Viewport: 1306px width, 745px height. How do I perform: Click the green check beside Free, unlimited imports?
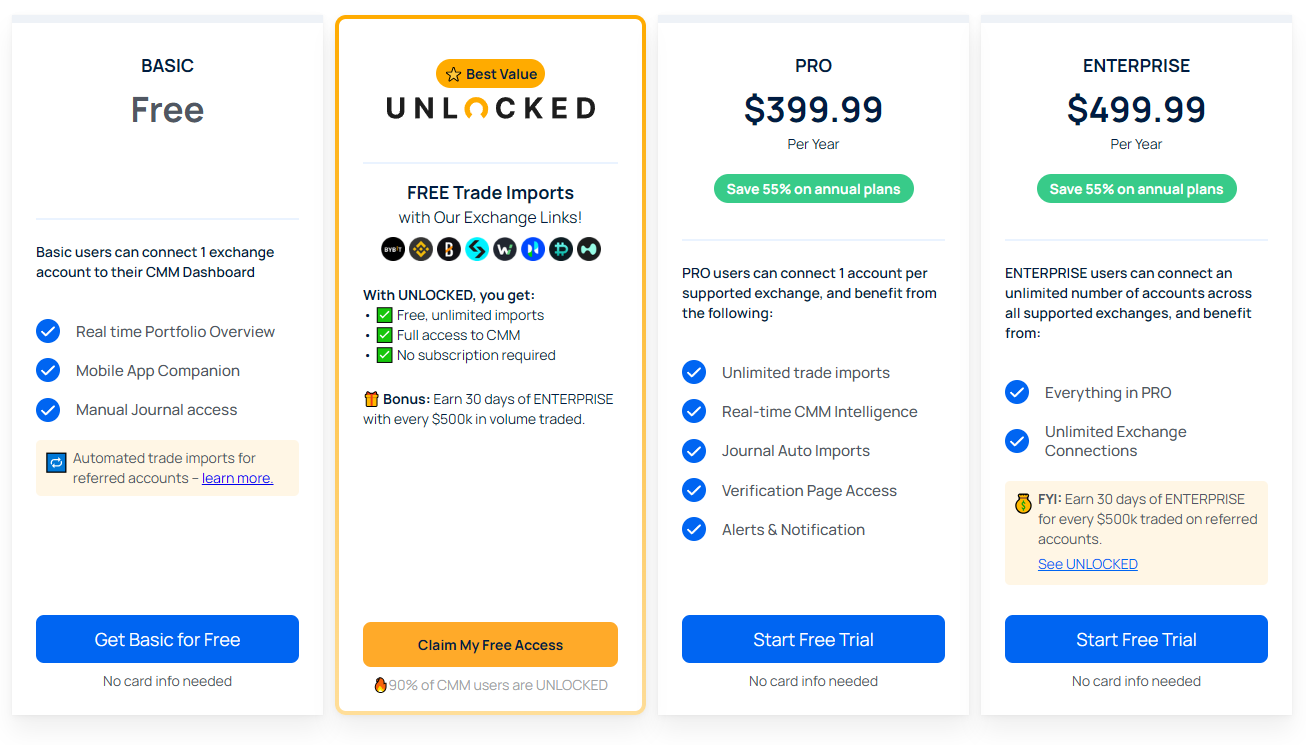click(x=384, y=315)
